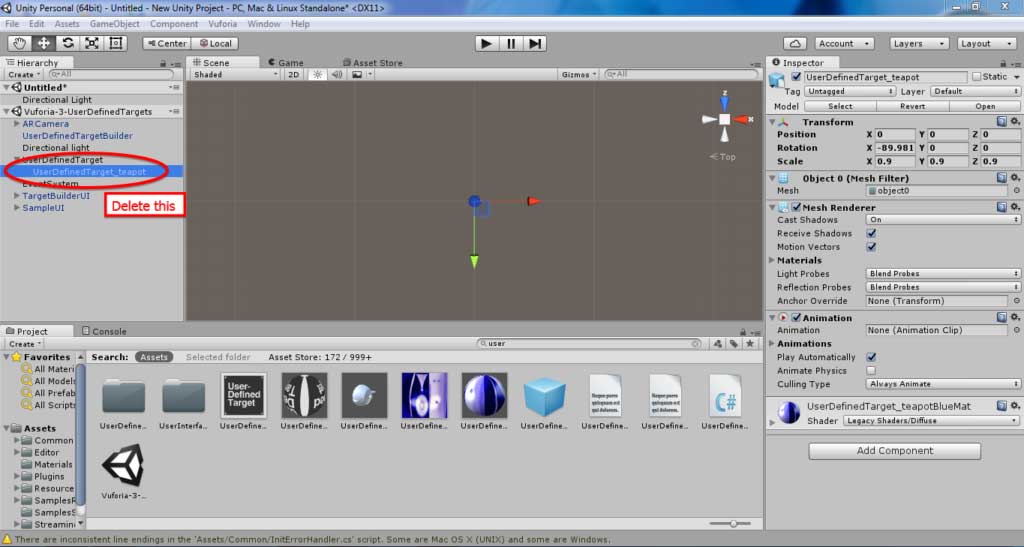Select the Move tool icon

click(44, 43)
